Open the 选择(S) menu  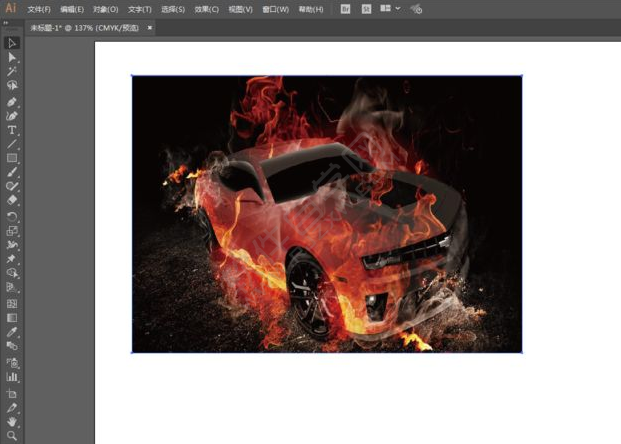point(173,9)
